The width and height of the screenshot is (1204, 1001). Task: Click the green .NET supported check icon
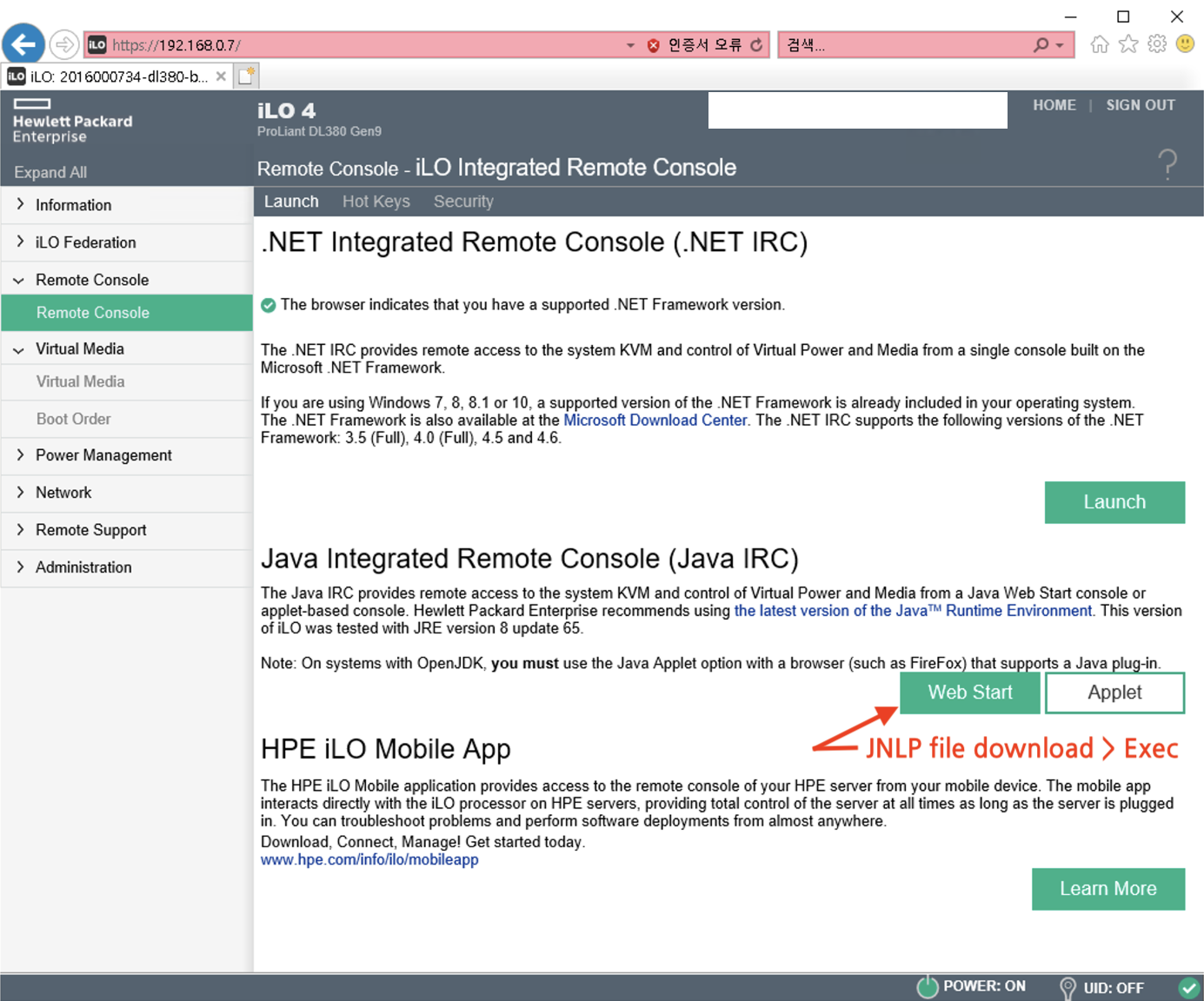tap(269, 305)
